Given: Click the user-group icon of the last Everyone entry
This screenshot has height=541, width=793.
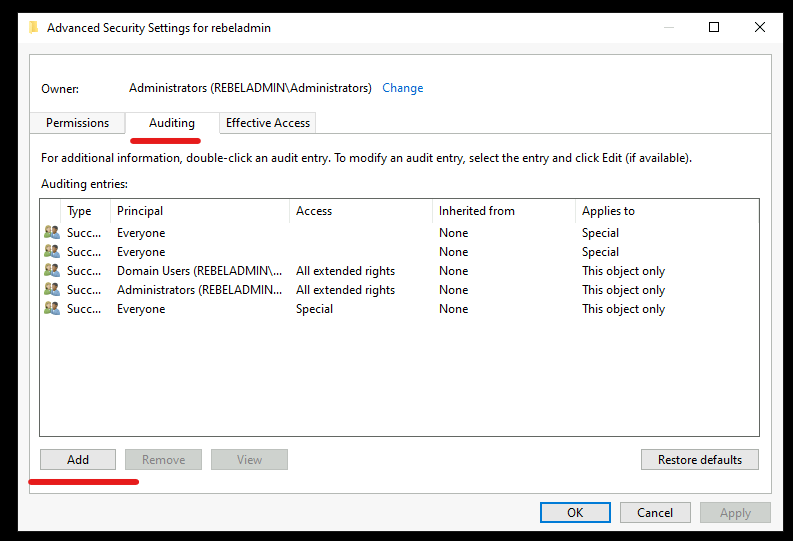Looking at the screenshot, I should point(52,308).
